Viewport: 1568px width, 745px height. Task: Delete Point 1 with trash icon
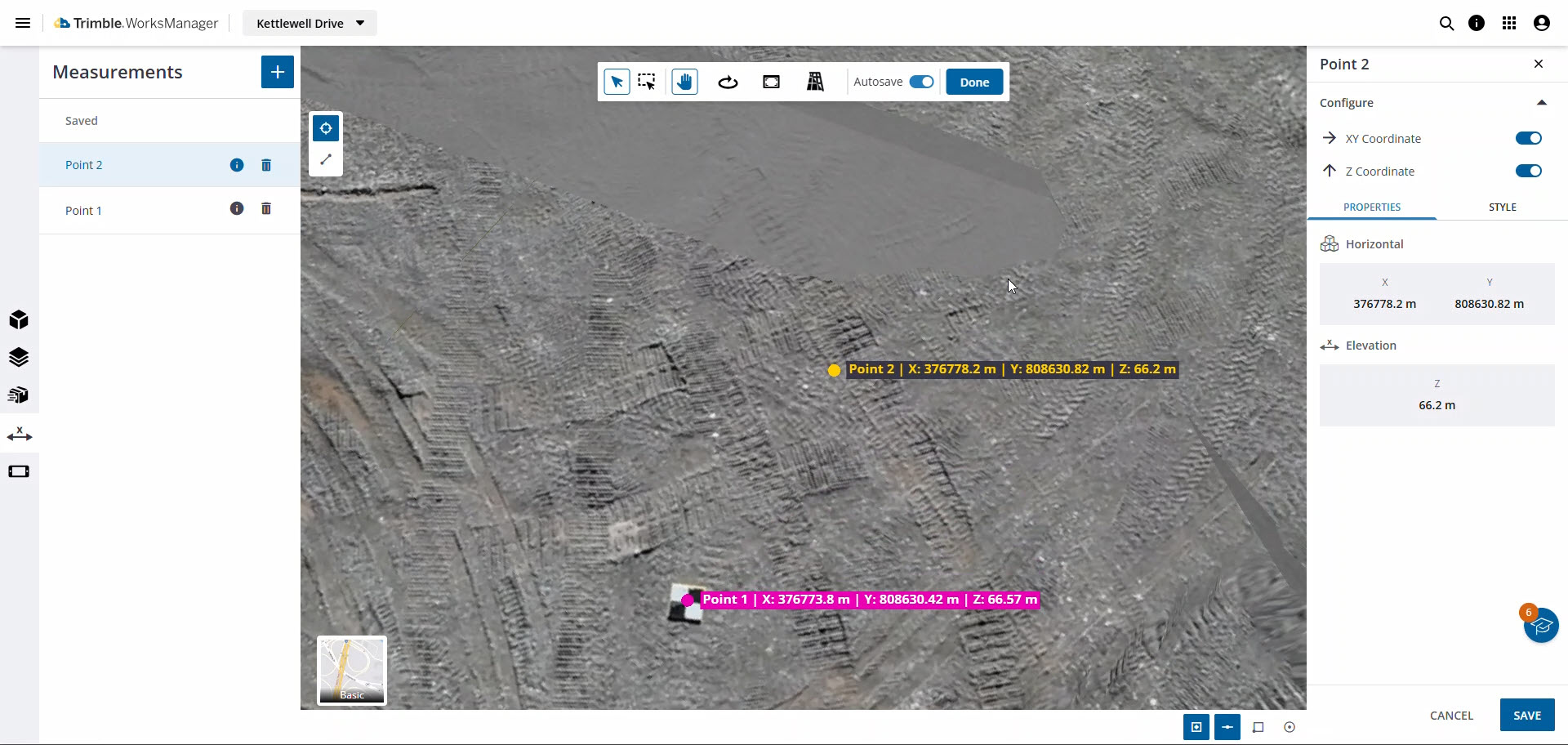tap(266, 209)
